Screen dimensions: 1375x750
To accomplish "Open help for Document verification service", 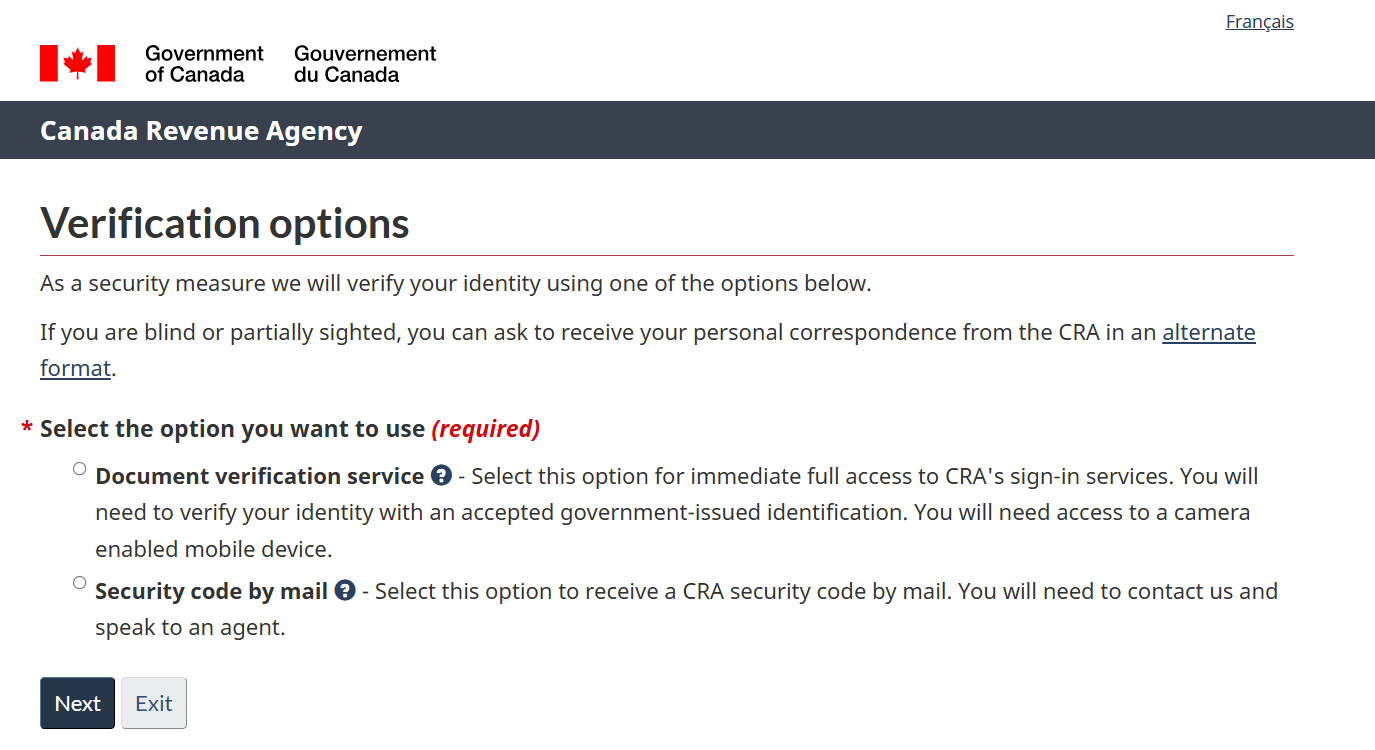I will click(x=441, y=476).
